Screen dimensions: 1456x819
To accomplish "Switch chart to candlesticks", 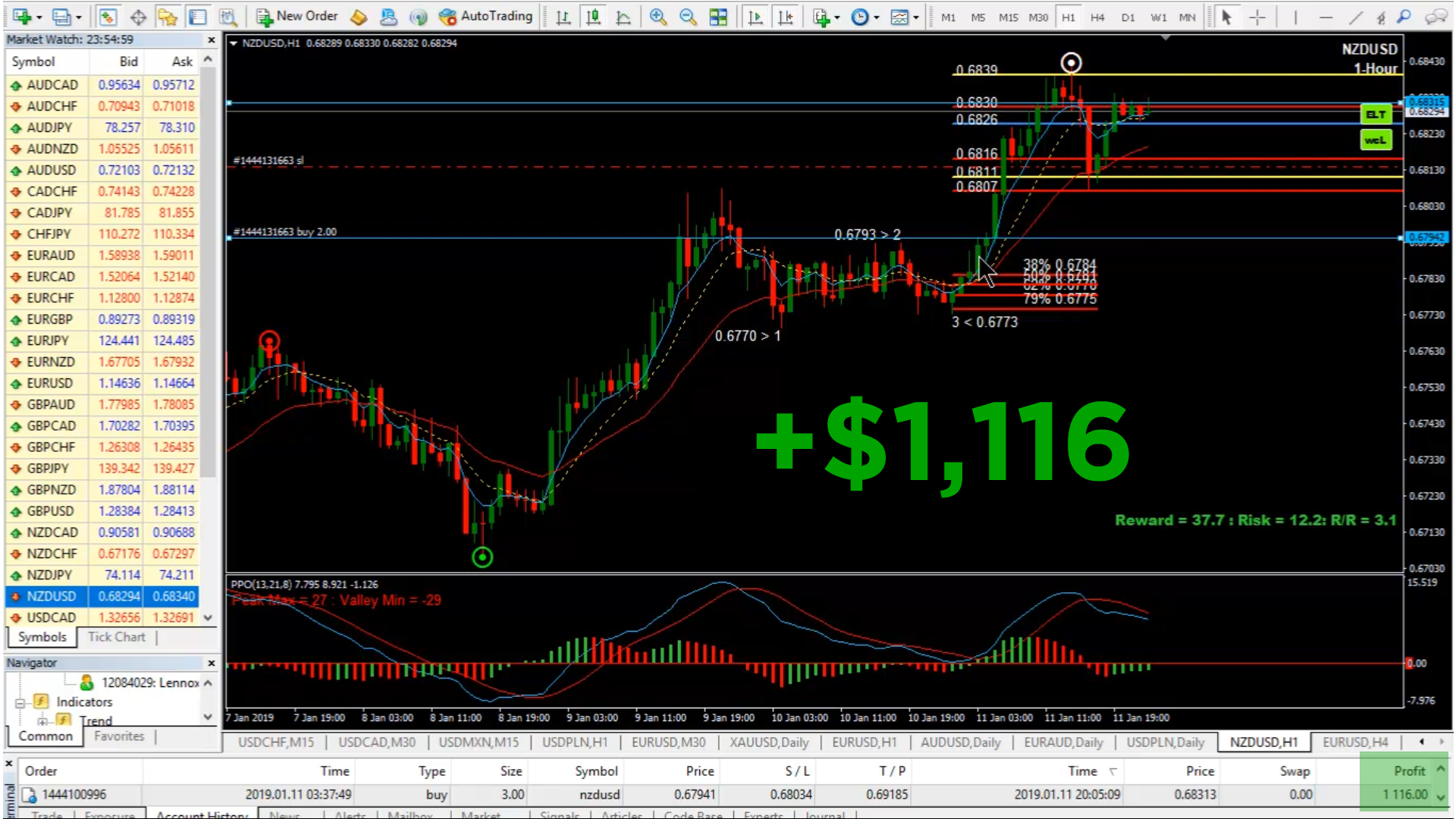I will point(593,16).
